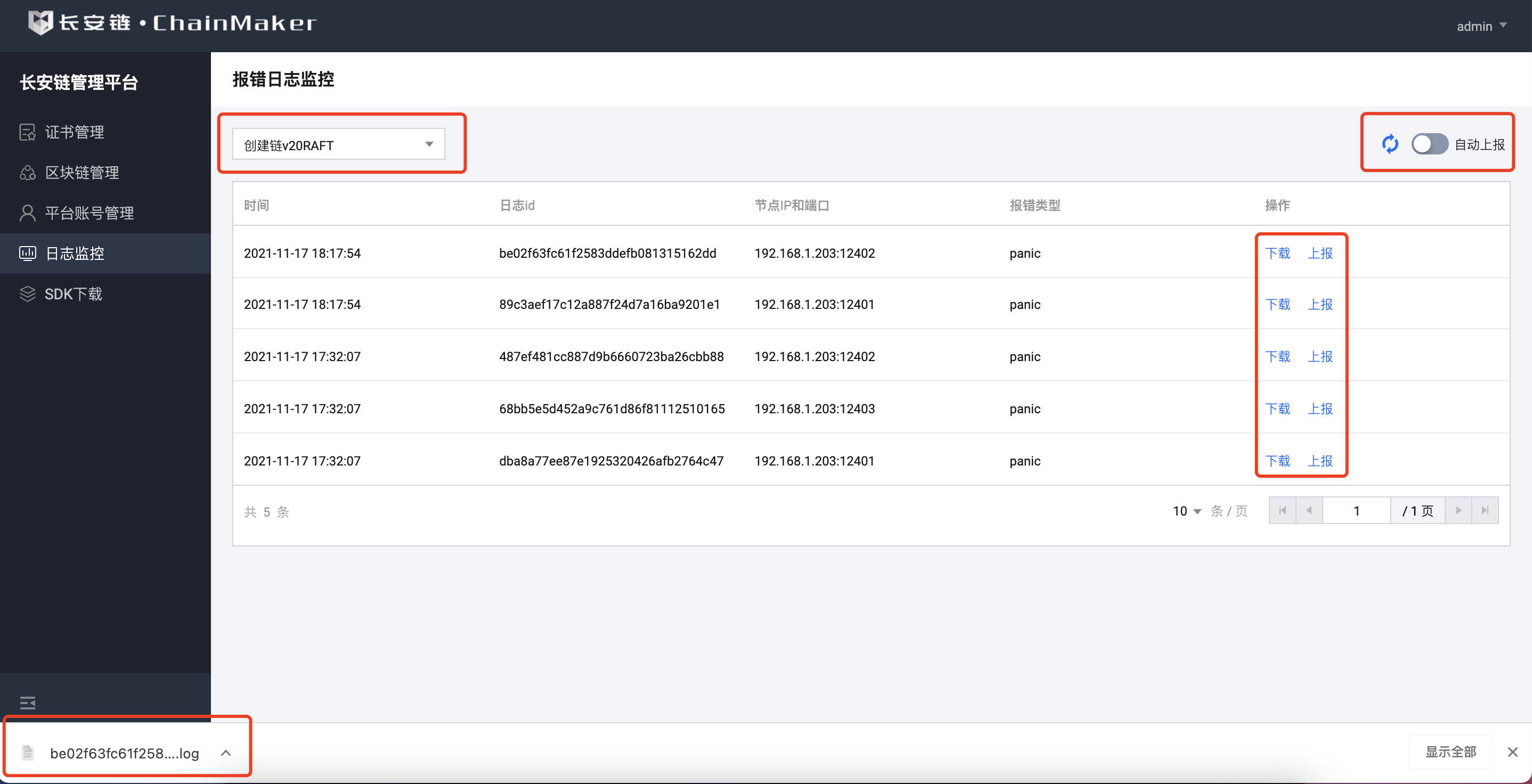
Task: Click 显示全部 in download bar
Action: pos(1450,752)
